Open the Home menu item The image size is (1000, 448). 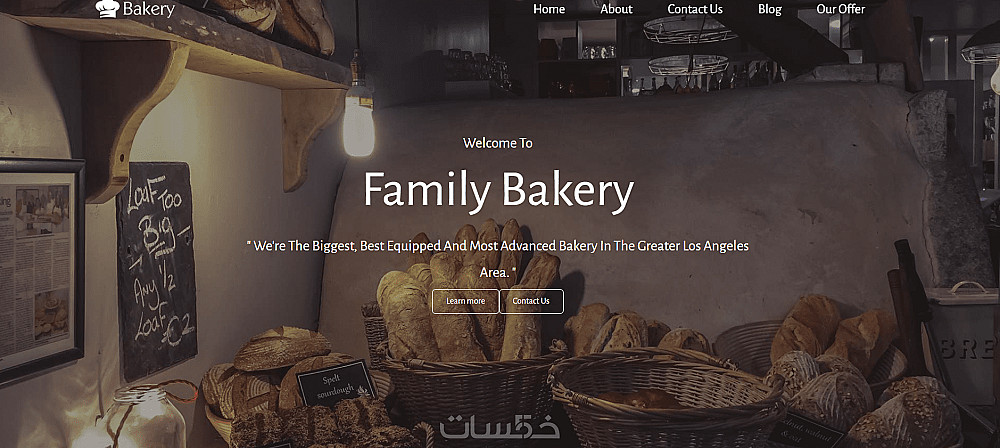coord(549,9)
